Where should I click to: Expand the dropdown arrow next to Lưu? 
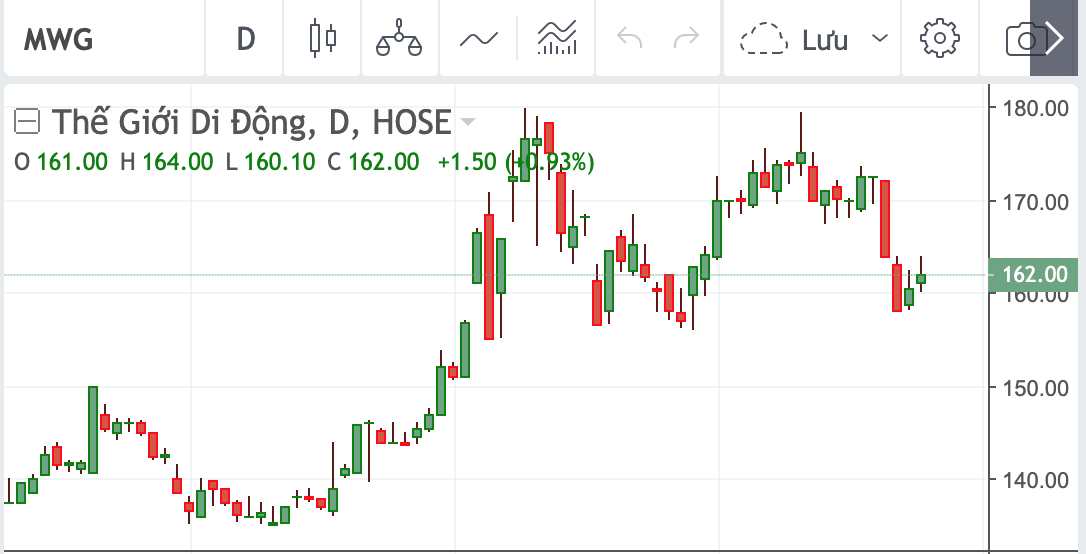(879, 39)
